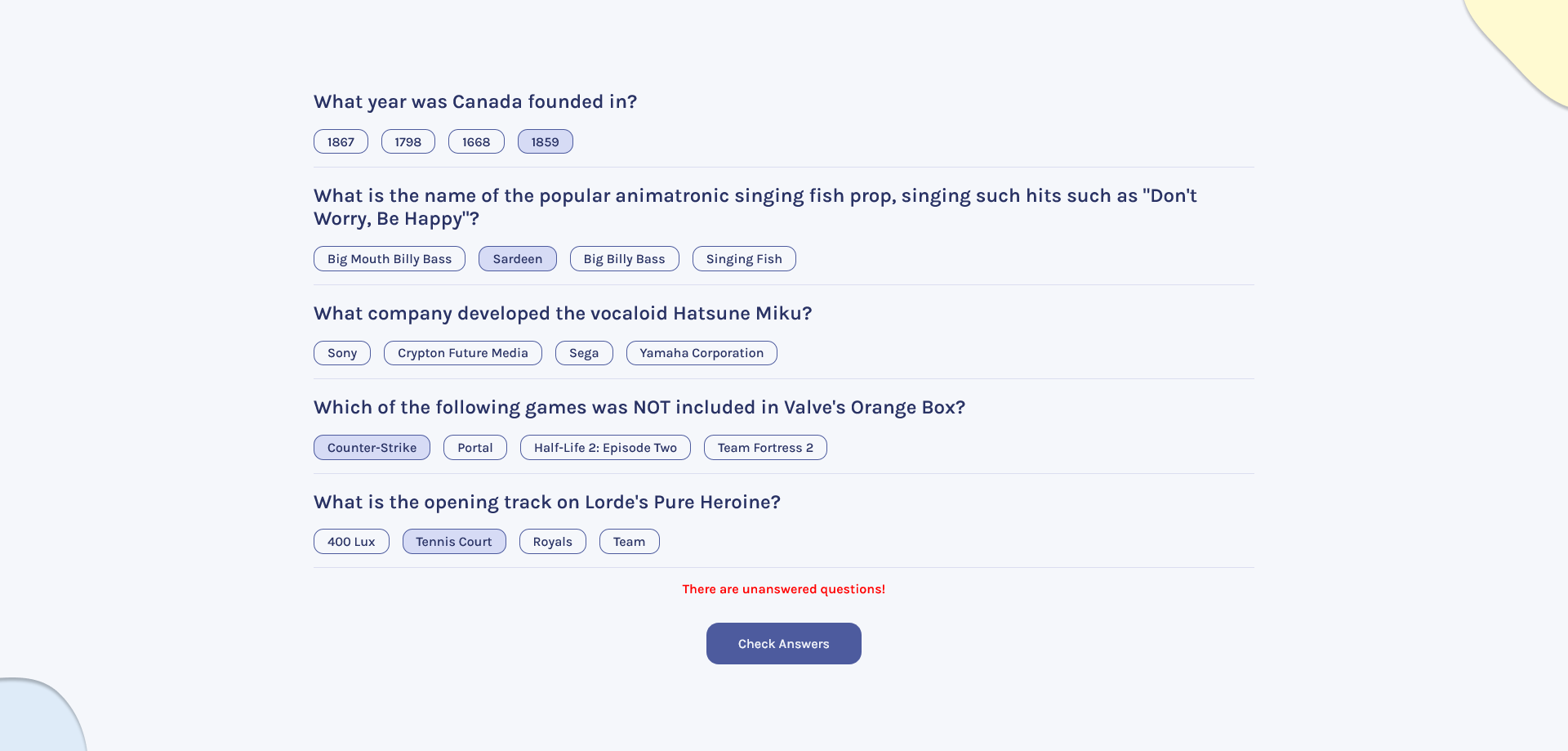Select Sony for the Hatsune Miku question
Viewport: 1568px width, 751px height.
click(x=341, y=352)
